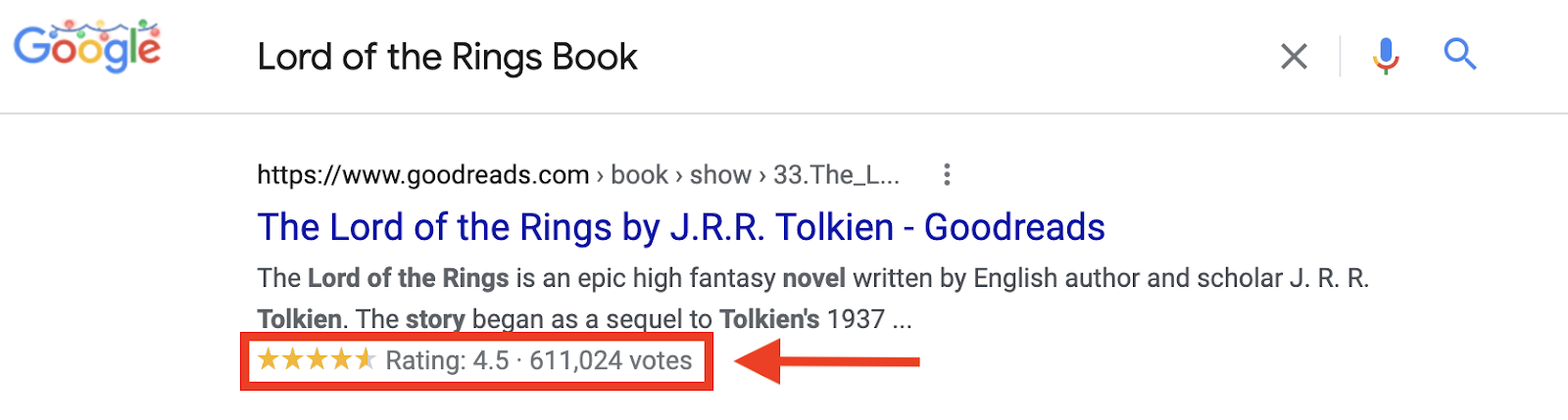Viewport: 1568px width, 420px height.
Task: Start voice search with the microphone
Action: click(1386, 56)
